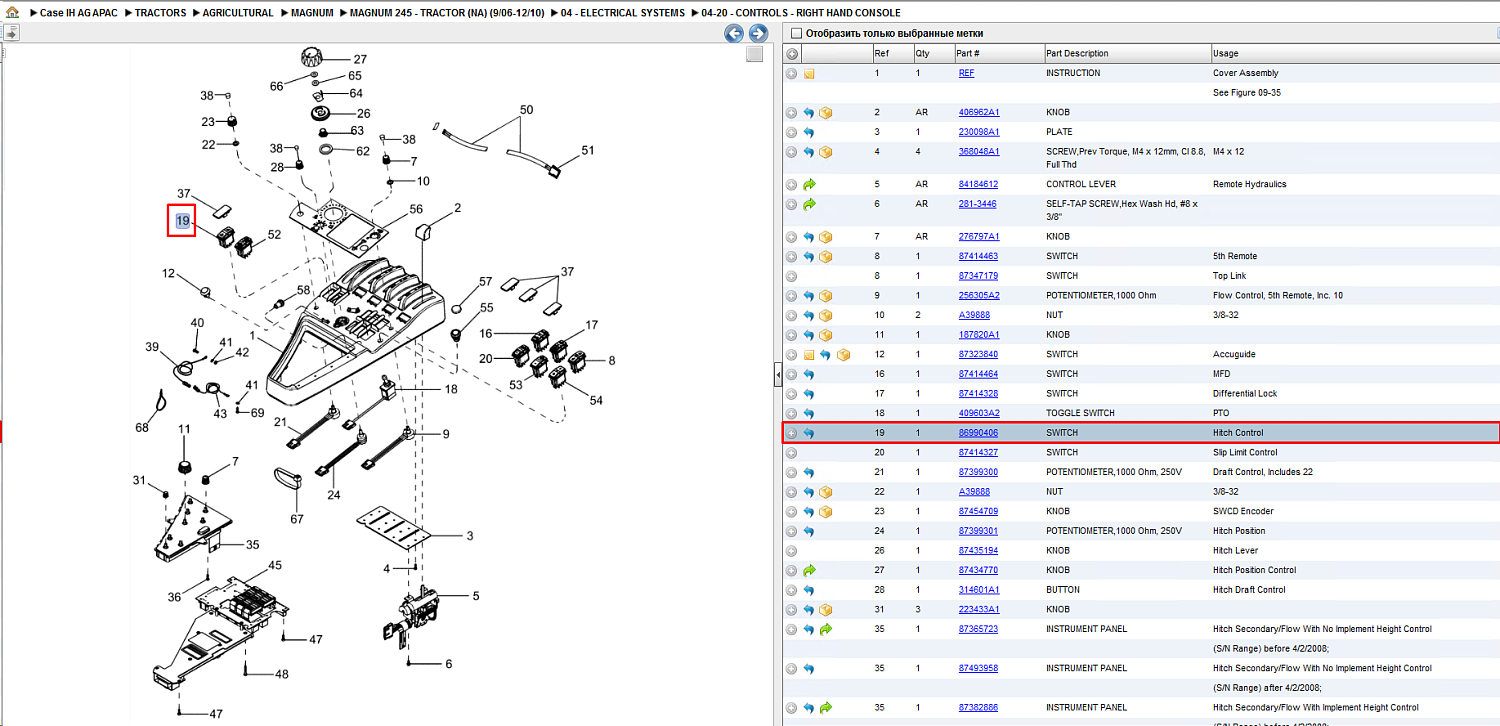This screenshot has height=726, width=1500.
Task: Click the square button at diagram top-right corner
Action: click(x=755, y=54)
